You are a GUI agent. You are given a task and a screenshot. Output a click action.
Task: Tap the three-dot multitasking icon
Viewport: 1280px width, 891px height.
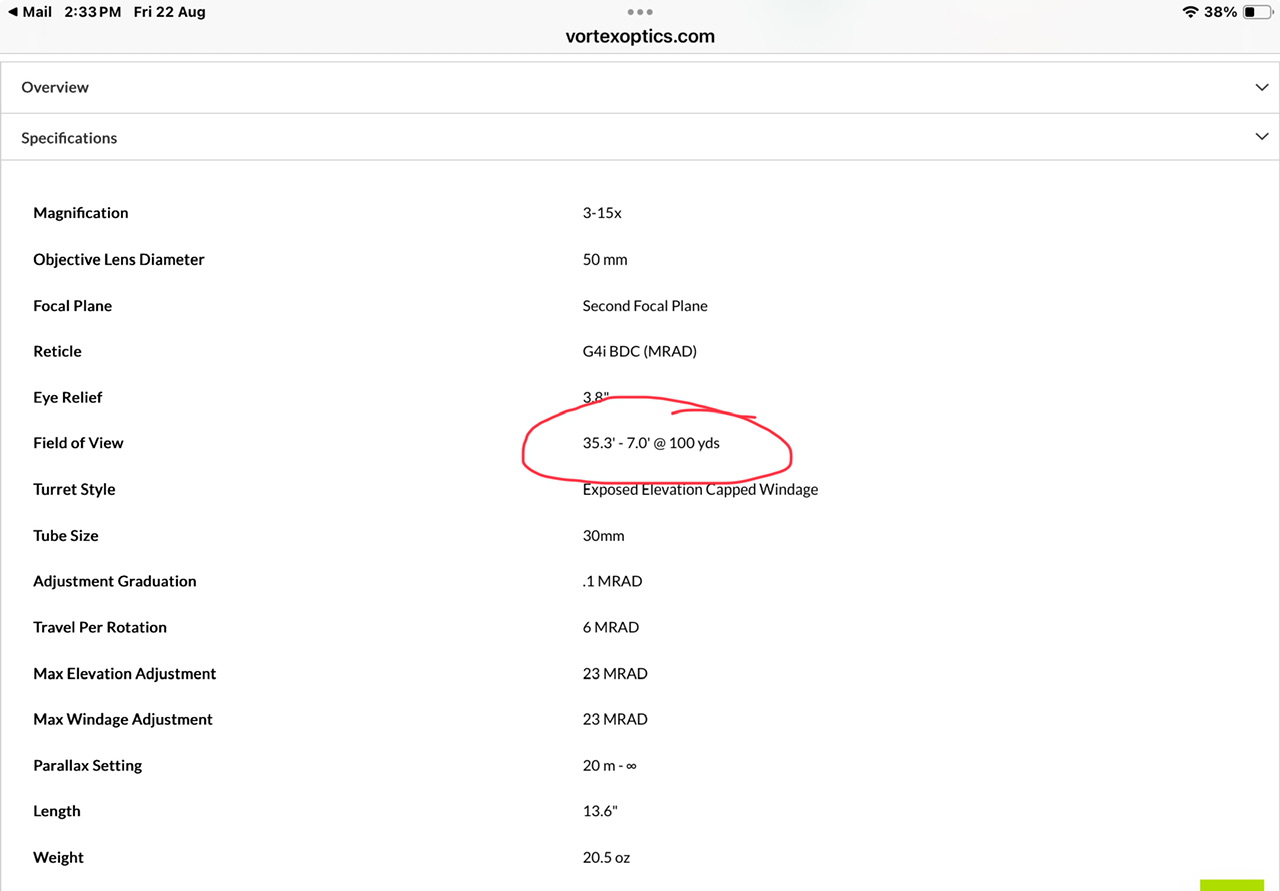coord(640,12)
